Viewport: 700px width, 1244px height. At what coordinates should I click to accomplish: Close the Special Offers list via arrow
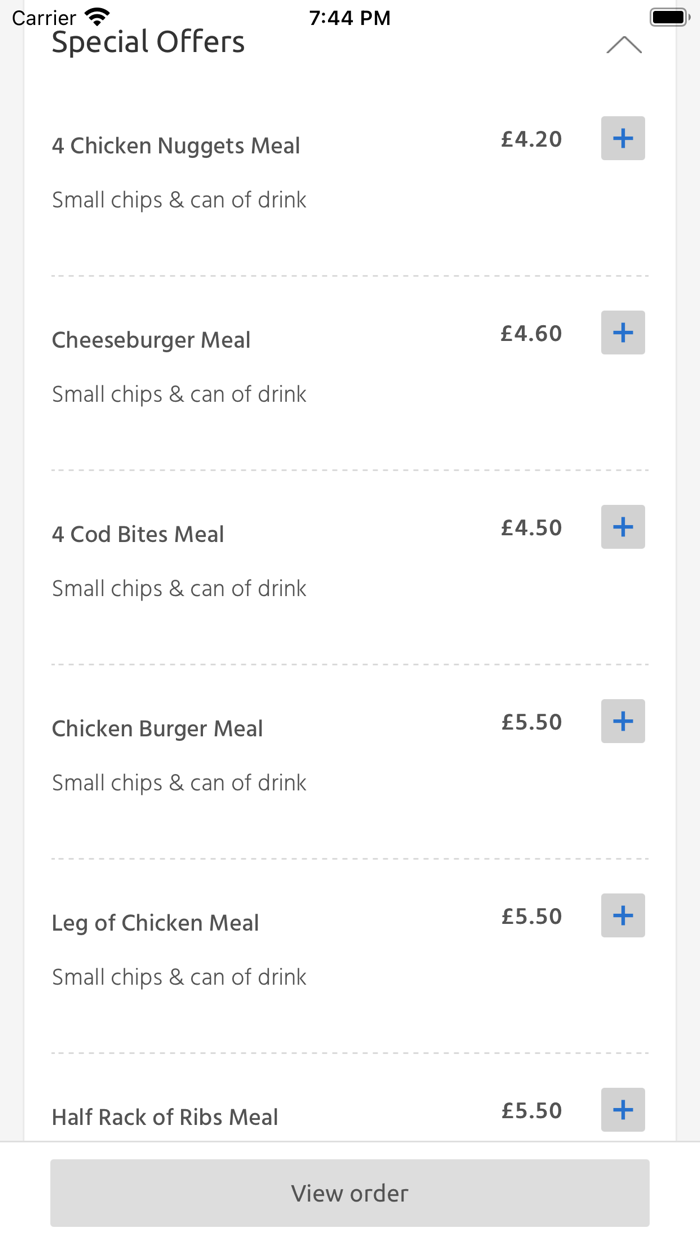point(624,44)
